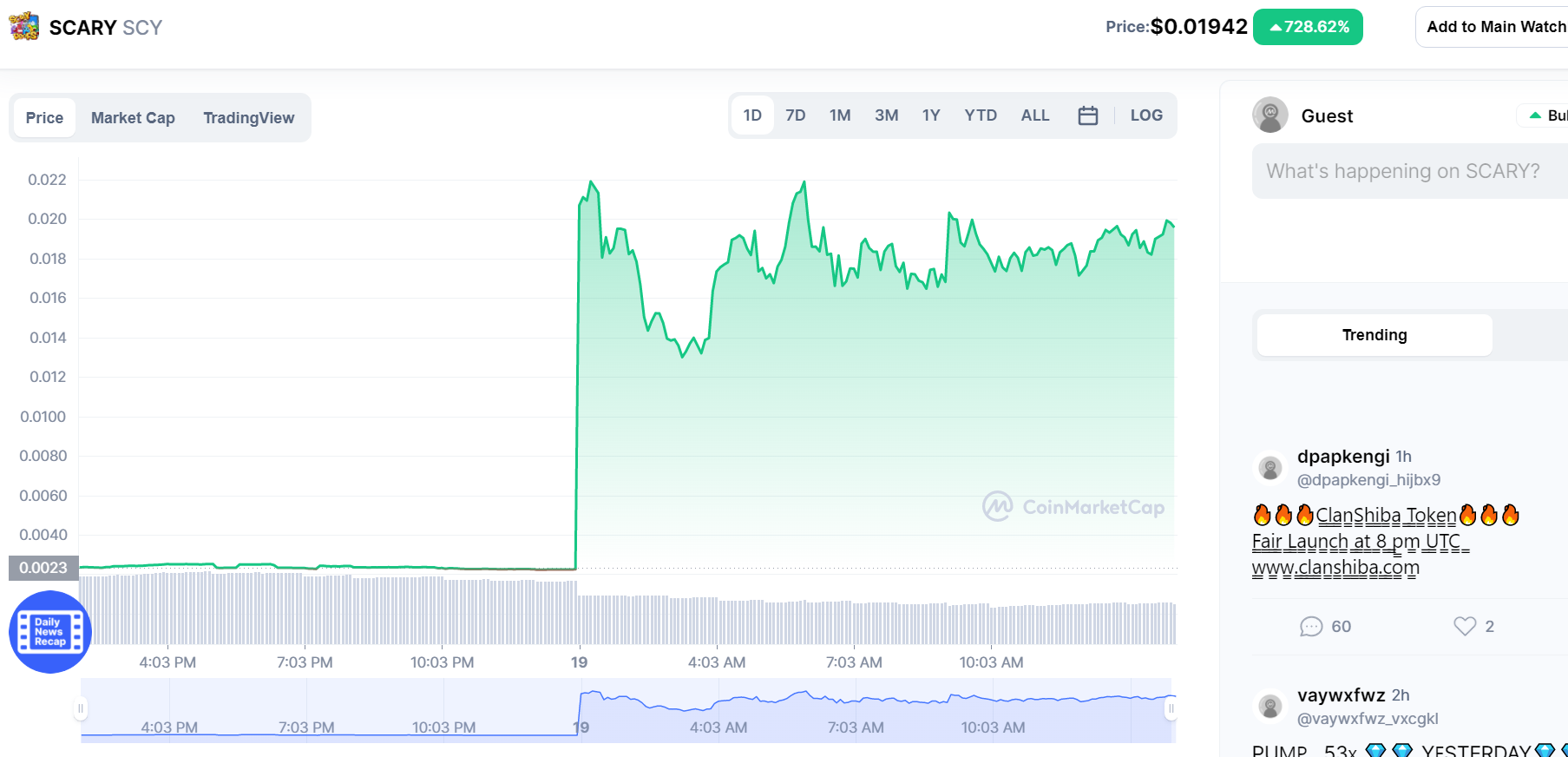
Task: Open comments on dpapkengi's post
Action: point(1325,626)
